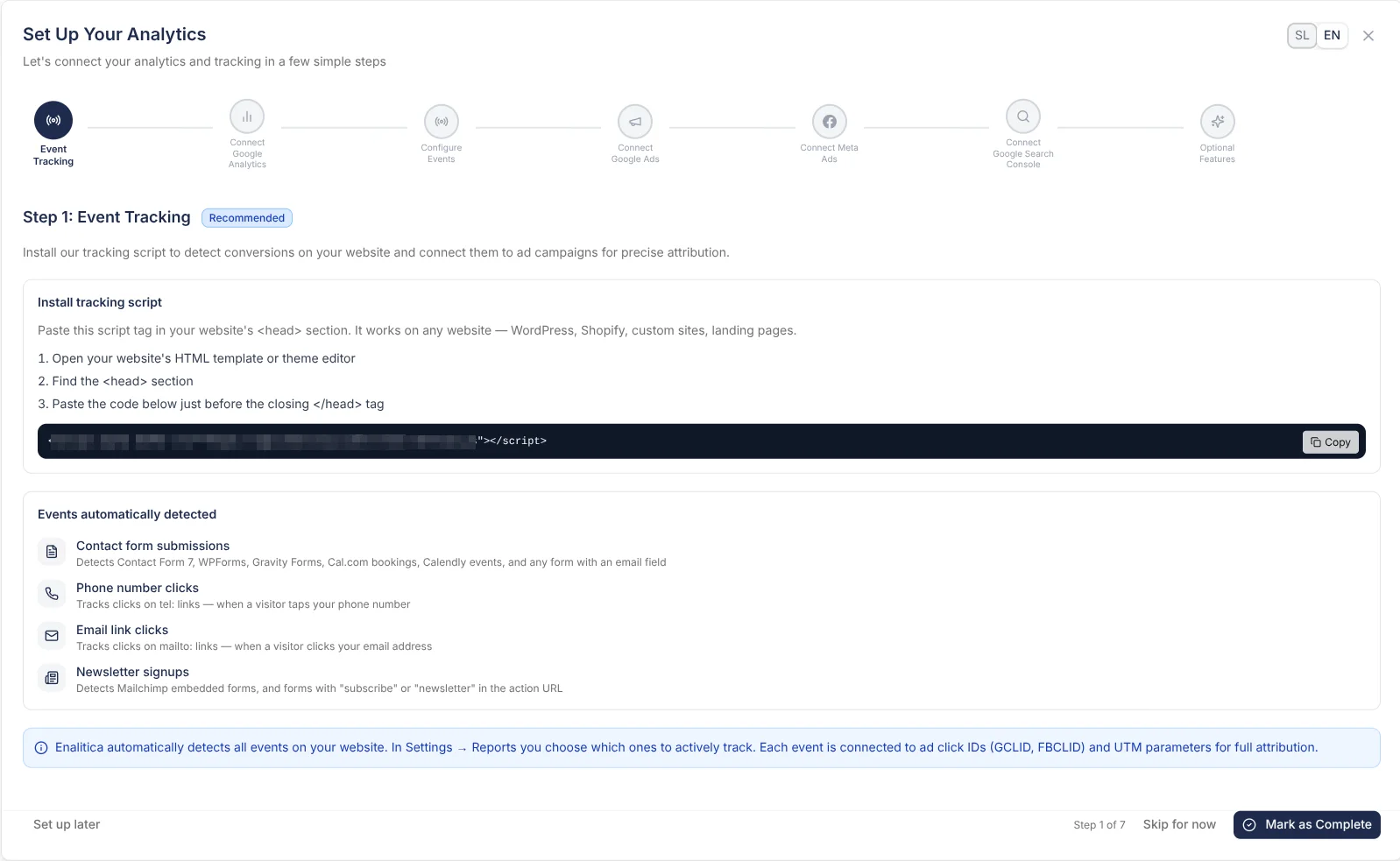Image resolution: width=1400 pixels, height=861 pixels.
Task: Click the Configure Events step label
Action: click(442, 153)
